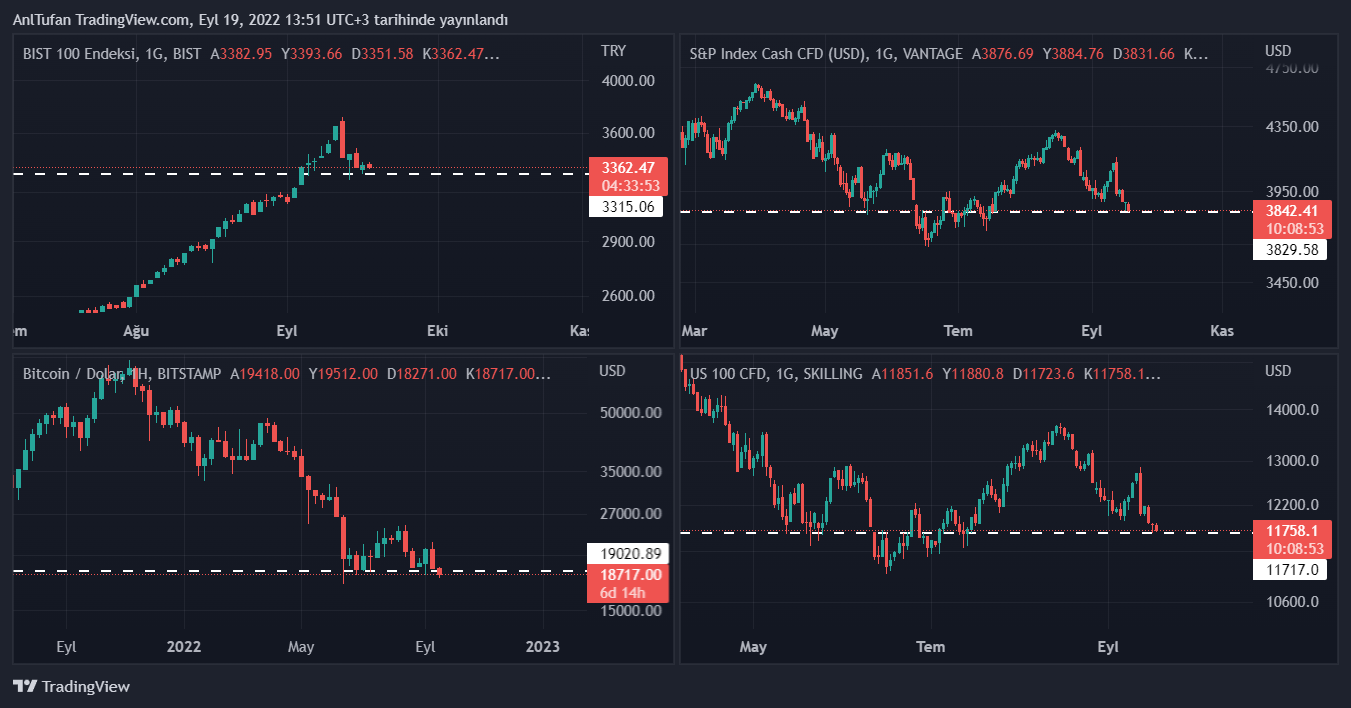The height and width of the screenshot is (708, 1351).
Task: Click the 2022 label on Bitcoin time axis
Action: point(185,647)
